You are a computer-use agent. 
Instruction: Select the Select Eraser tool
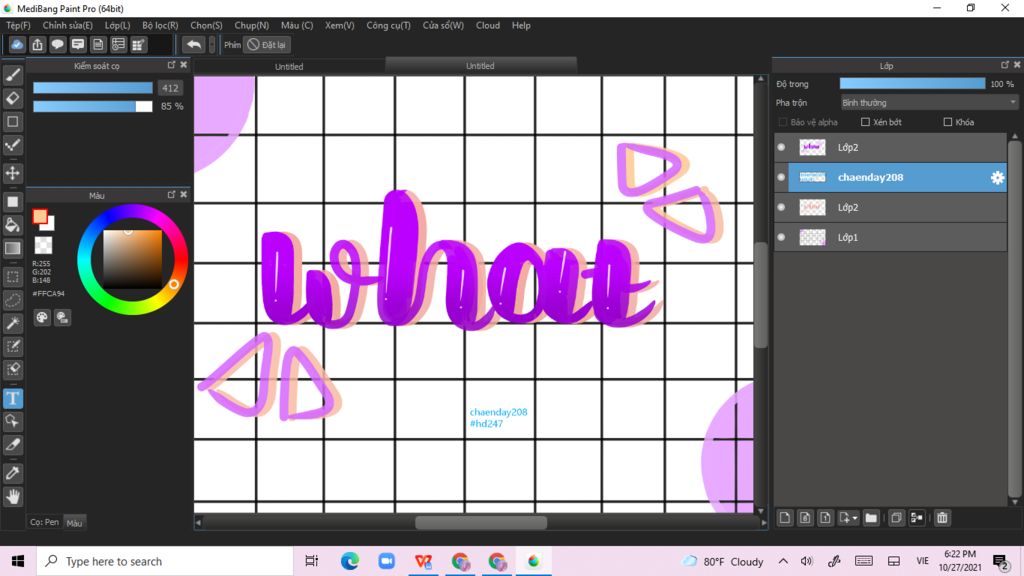[12, 370]
